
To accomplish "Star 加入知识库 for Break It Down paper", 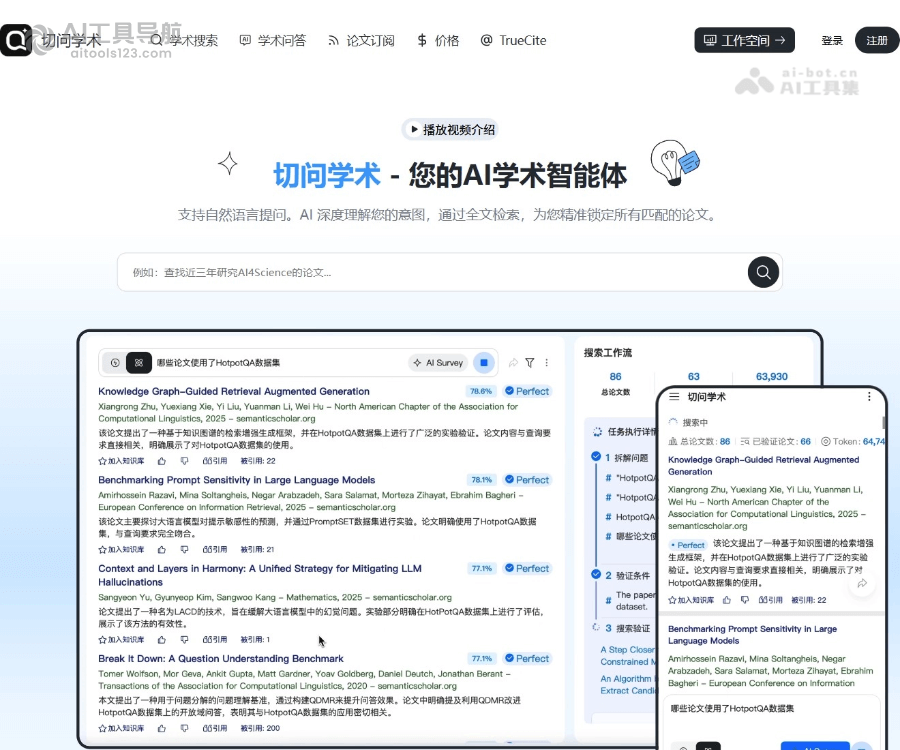I will [x=121, y=728].
